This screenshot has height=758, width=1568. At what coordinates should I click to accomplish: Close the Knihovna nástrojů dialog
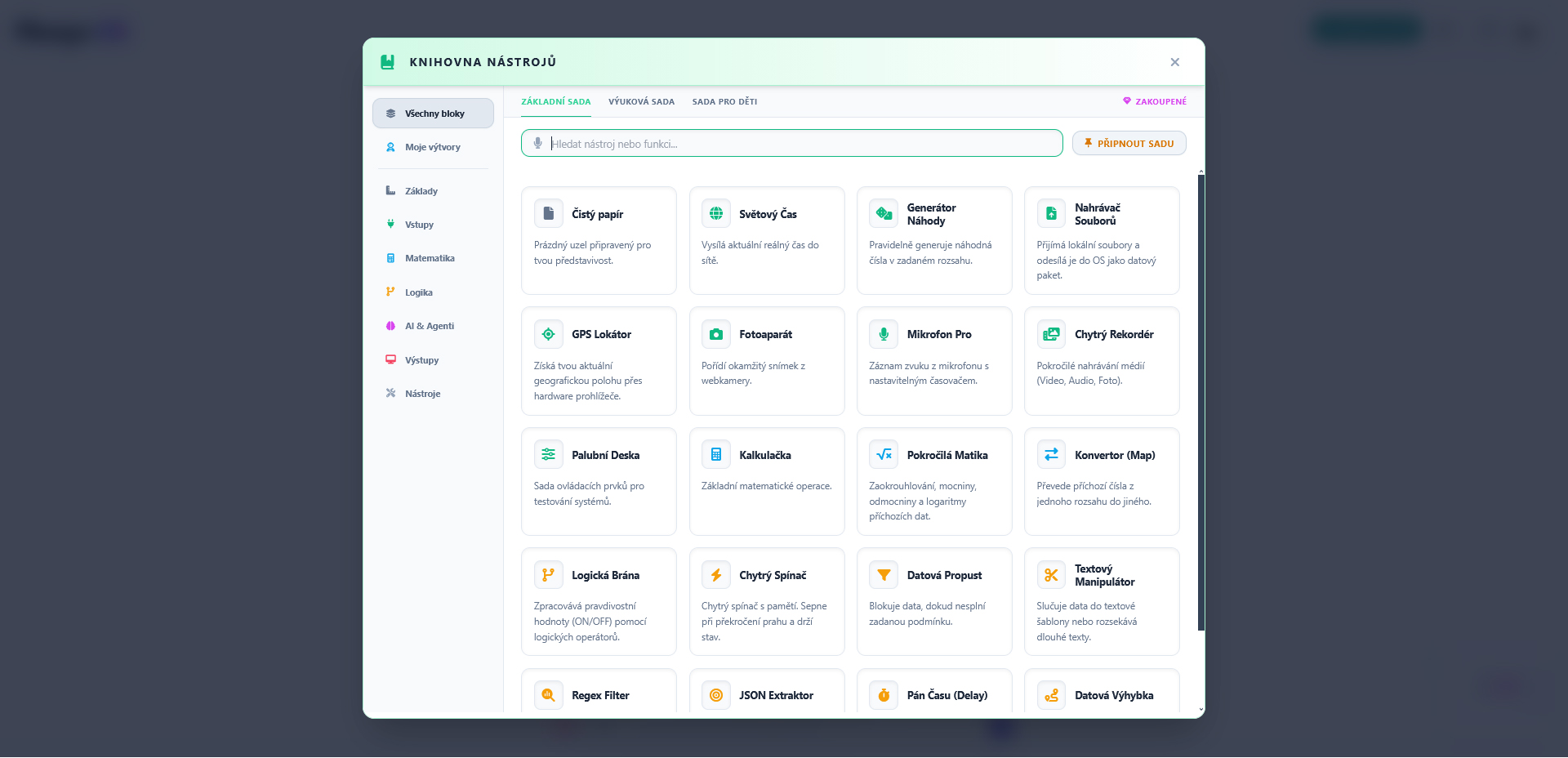1174,62
